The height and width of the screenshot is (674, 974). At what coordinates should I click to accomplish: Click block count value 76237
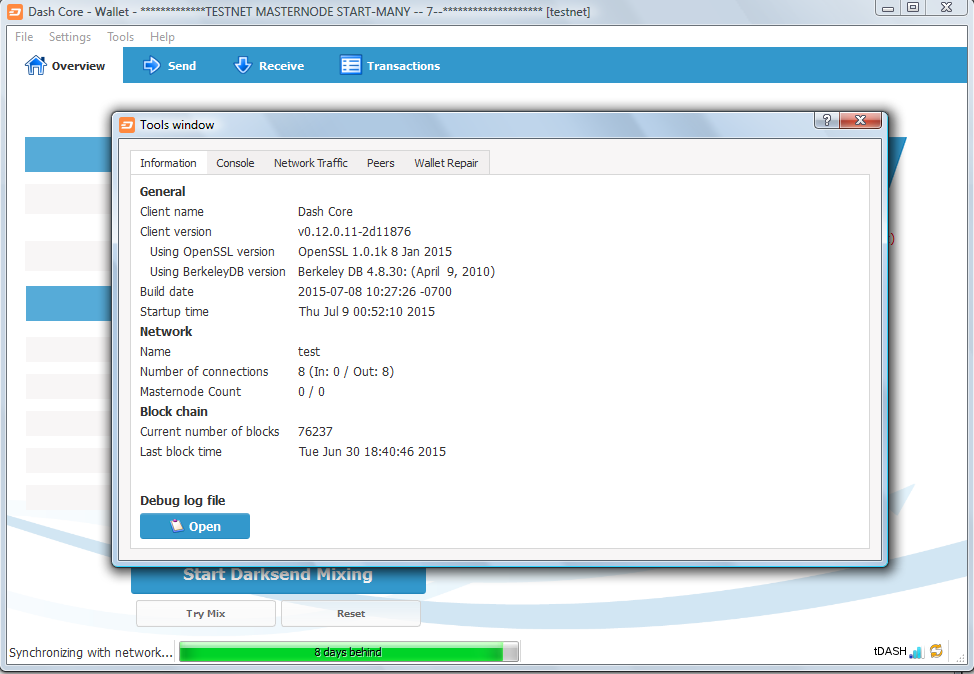coord(315,431)
